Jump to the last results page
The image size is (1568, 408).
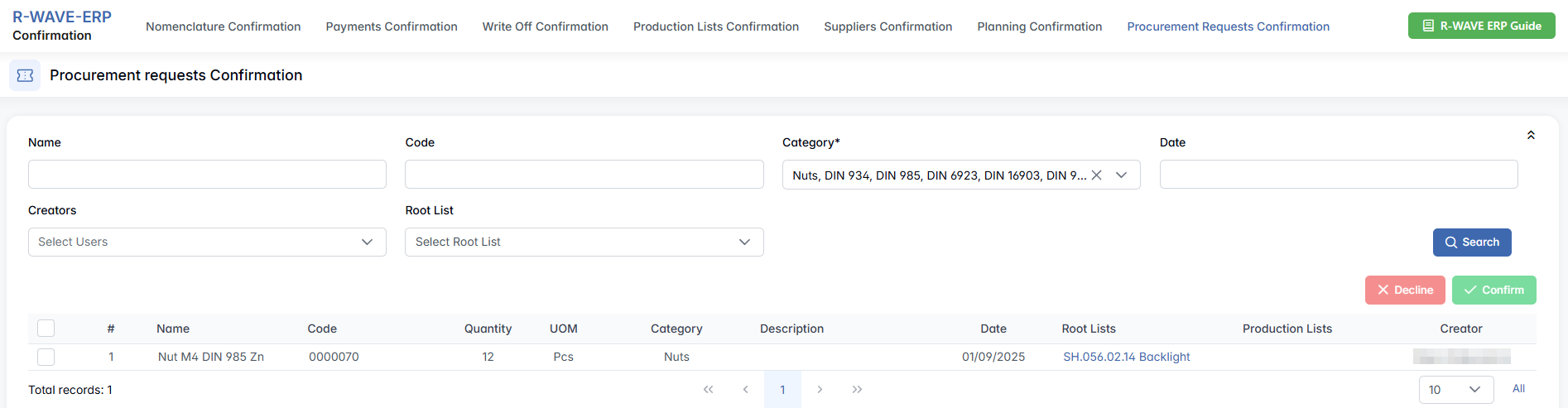tap(857, 389)
